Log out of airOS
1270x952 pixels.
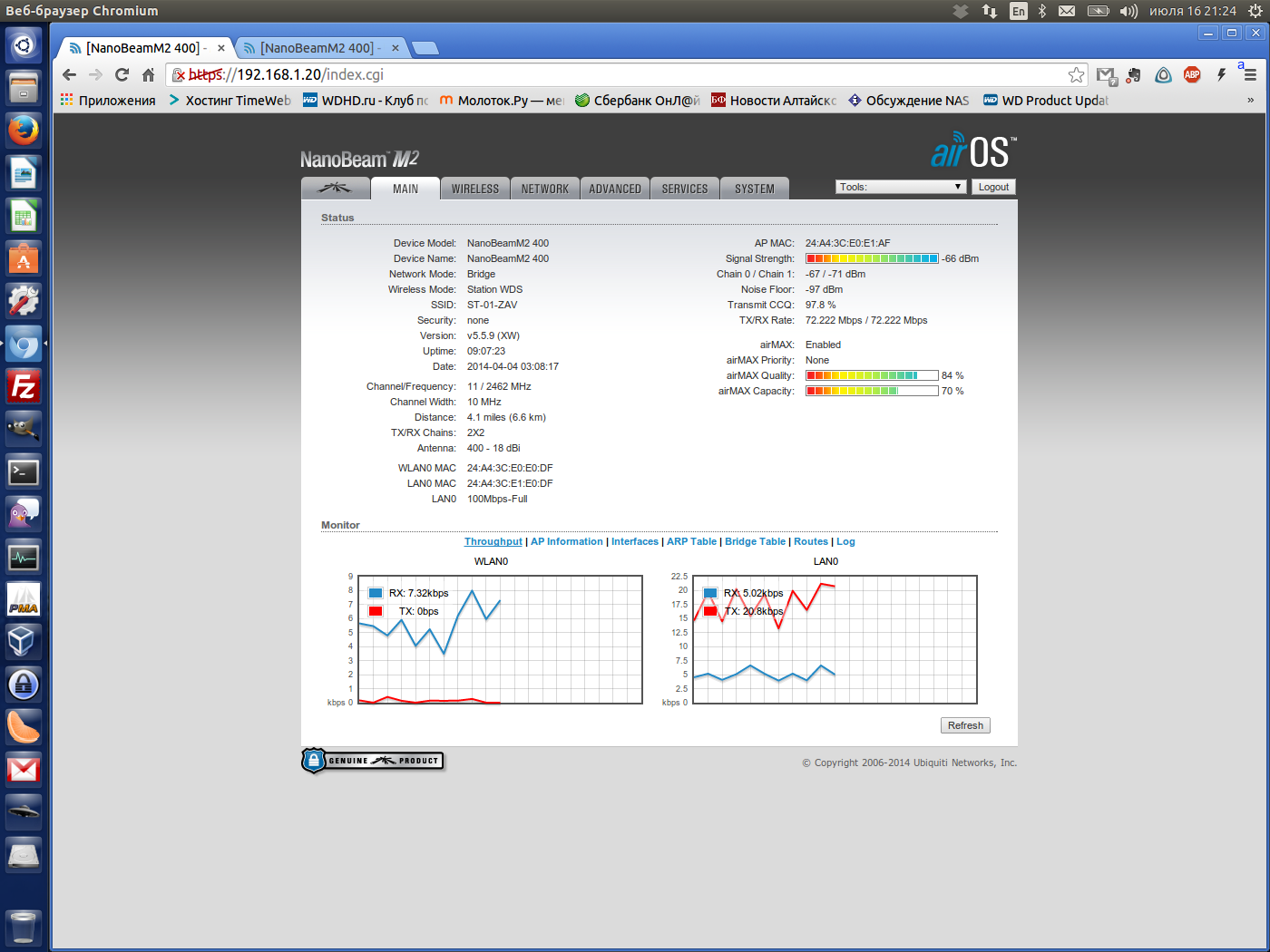993,187
